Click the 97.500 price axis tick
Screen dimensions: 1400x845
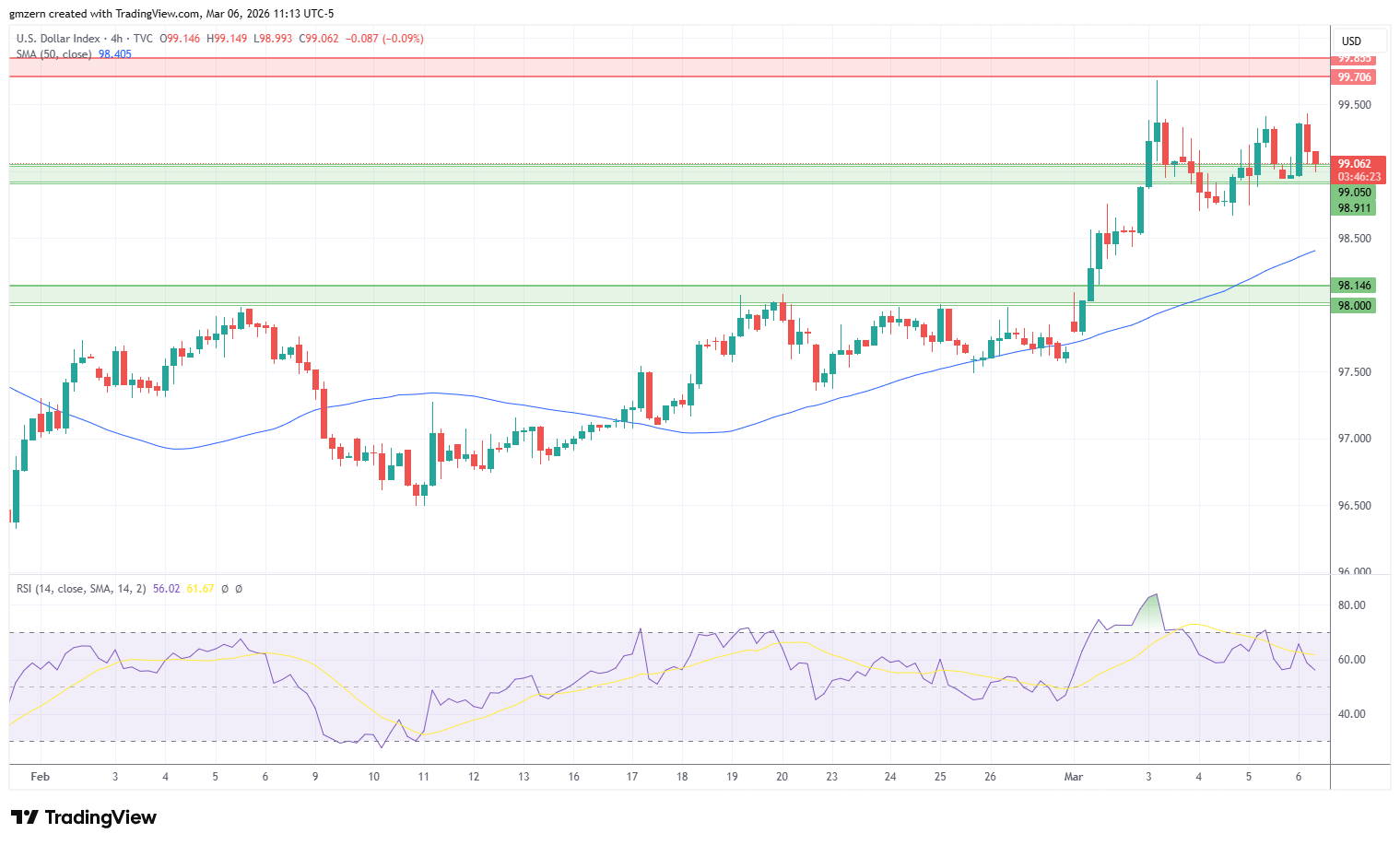(x=1355, y=372)
